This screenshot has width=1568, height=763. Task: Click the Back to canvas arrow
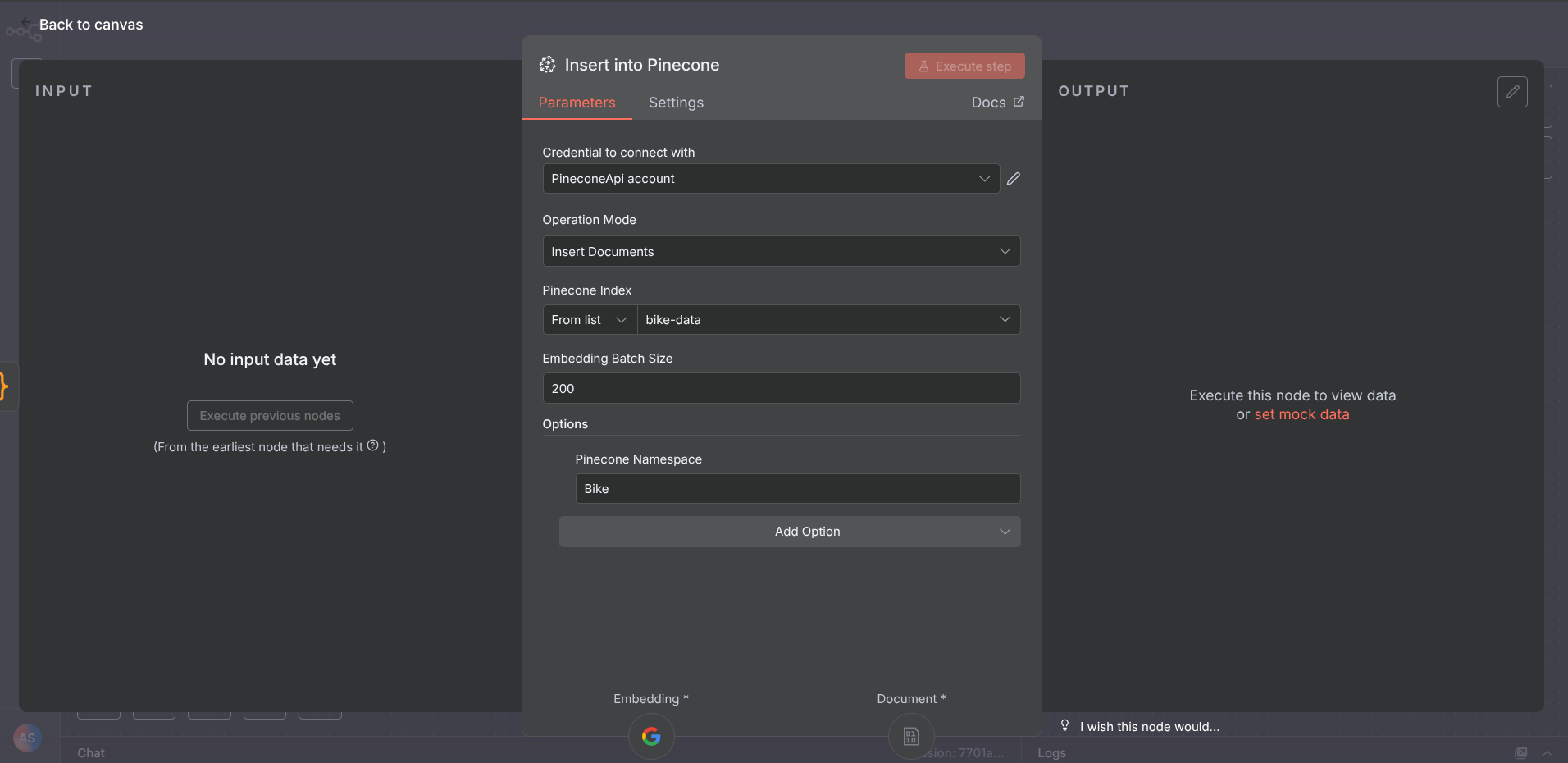26,21
